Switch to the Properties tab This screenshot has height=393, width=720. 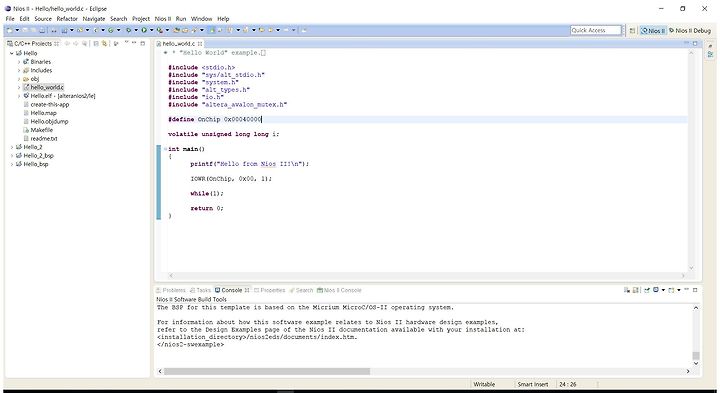tap(270, 290)
